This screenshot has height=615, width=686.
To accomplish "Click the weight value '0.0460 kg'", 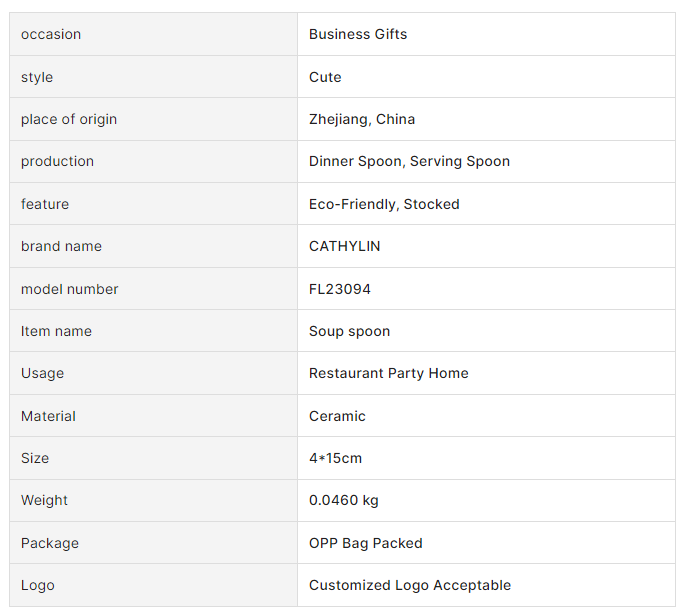I will coord(343,500).
